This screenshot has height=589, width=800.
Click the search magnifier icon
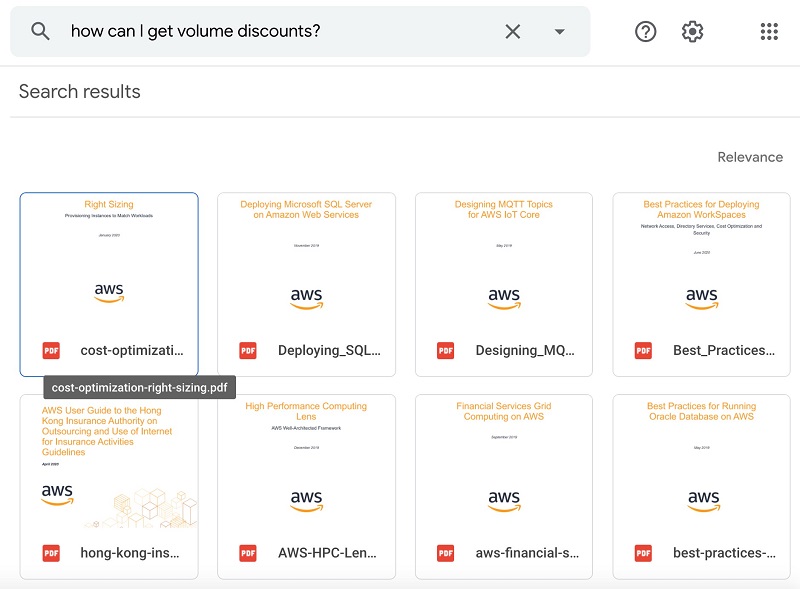point(40,31)
